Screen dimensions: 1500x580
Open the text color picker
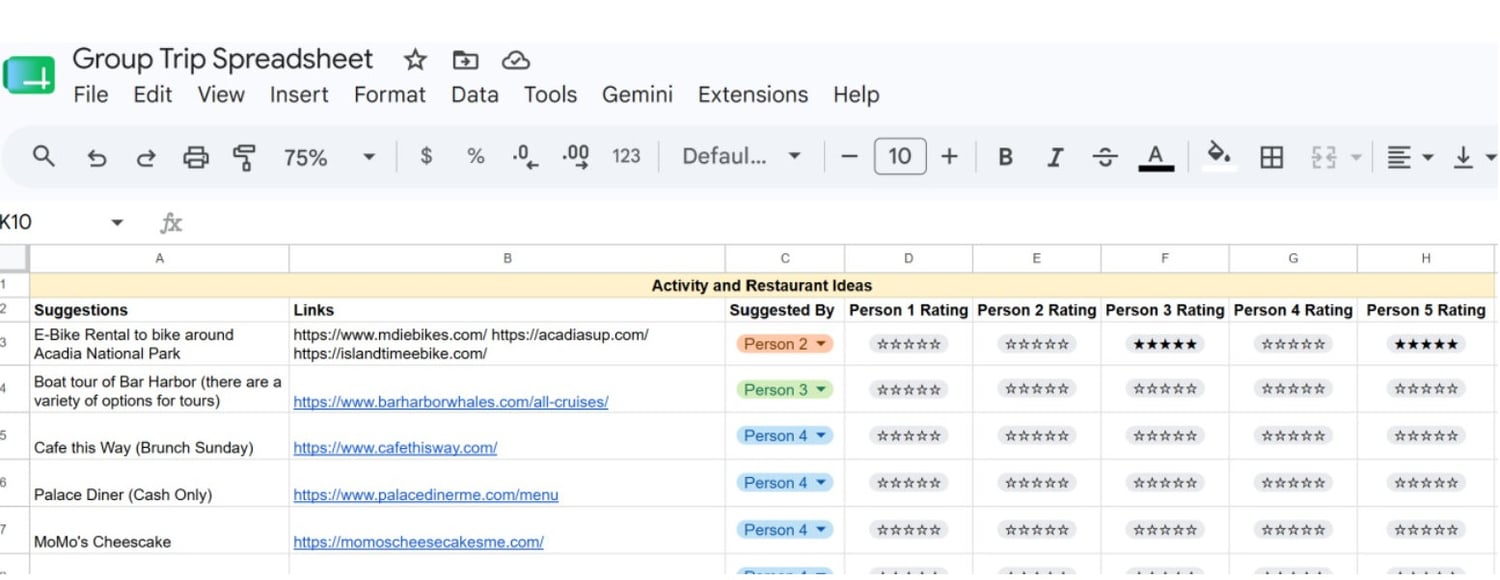coord(1156,158)
